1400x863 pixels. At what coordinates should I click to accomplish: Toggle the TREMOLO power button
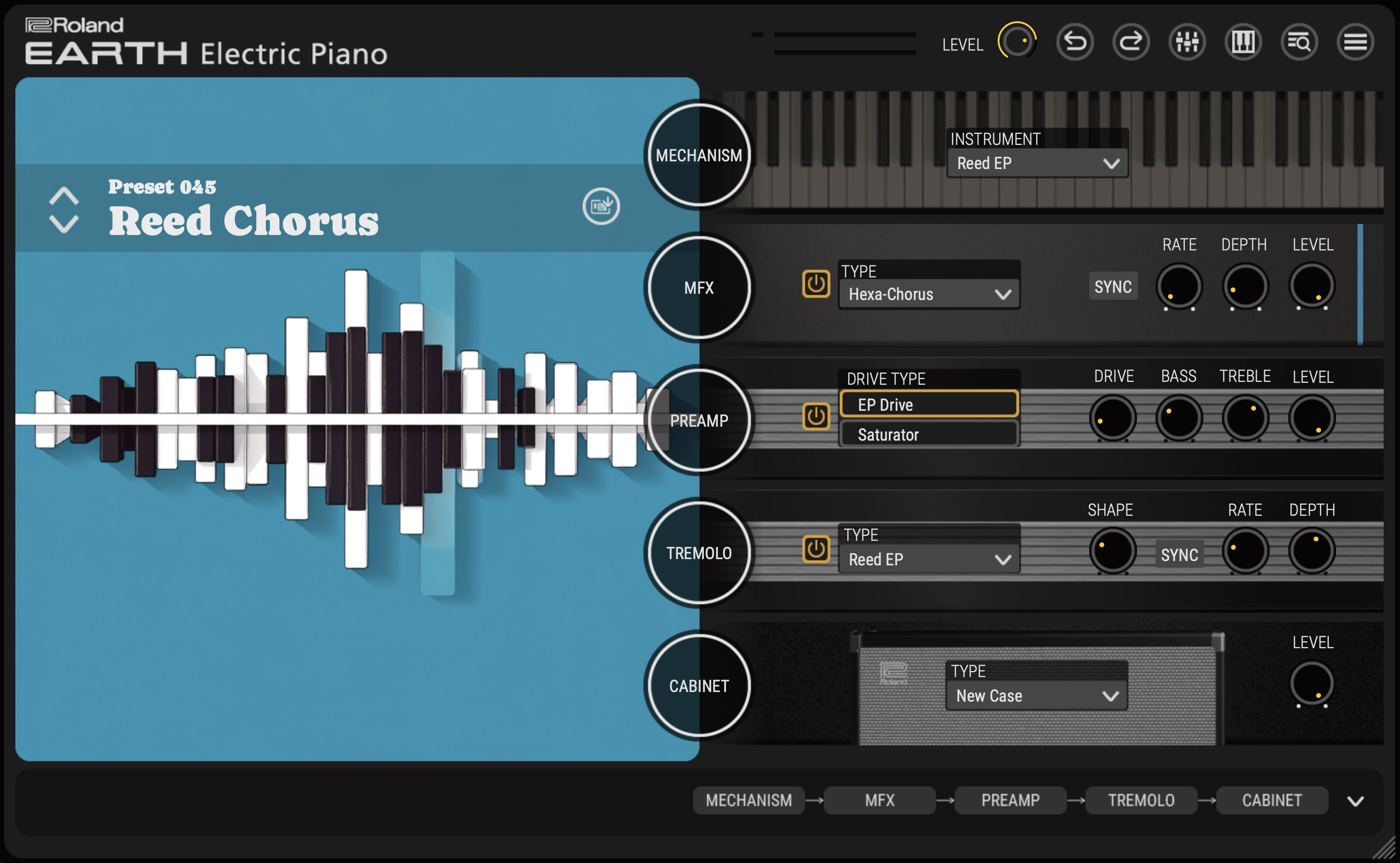tap(816, 549)
